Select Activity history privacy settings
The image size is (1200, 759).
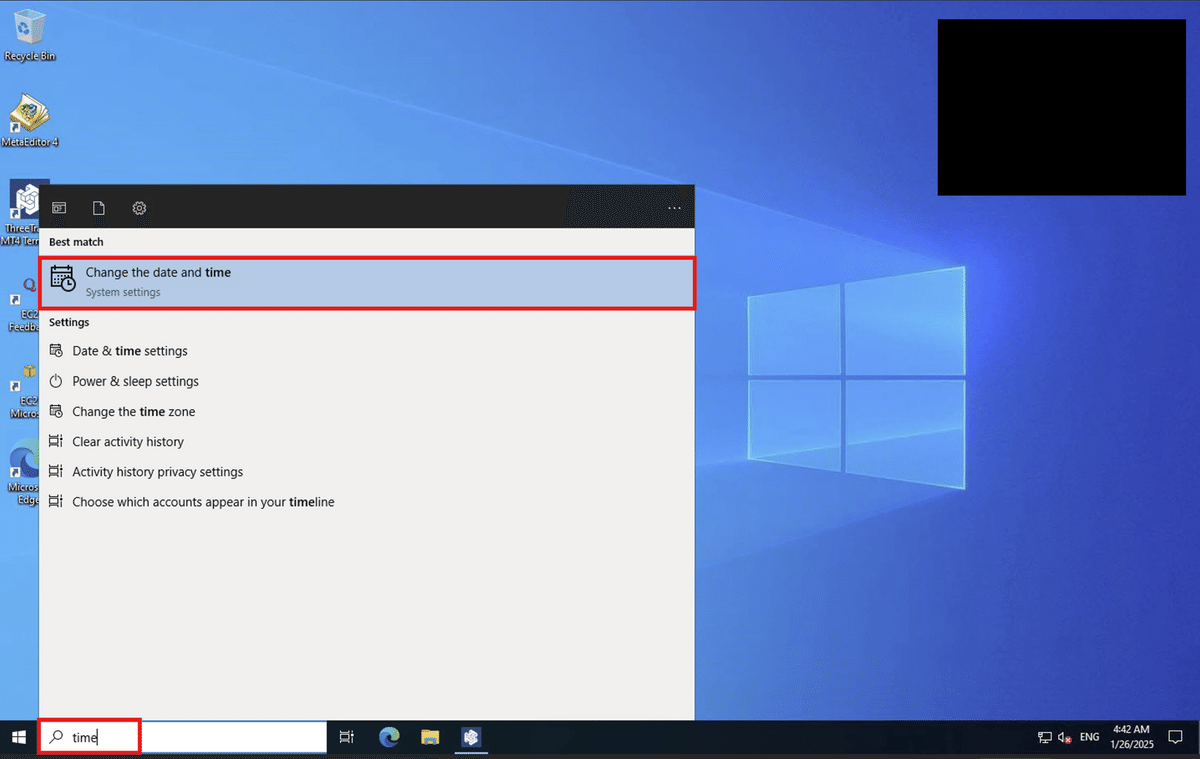point(157,471)
